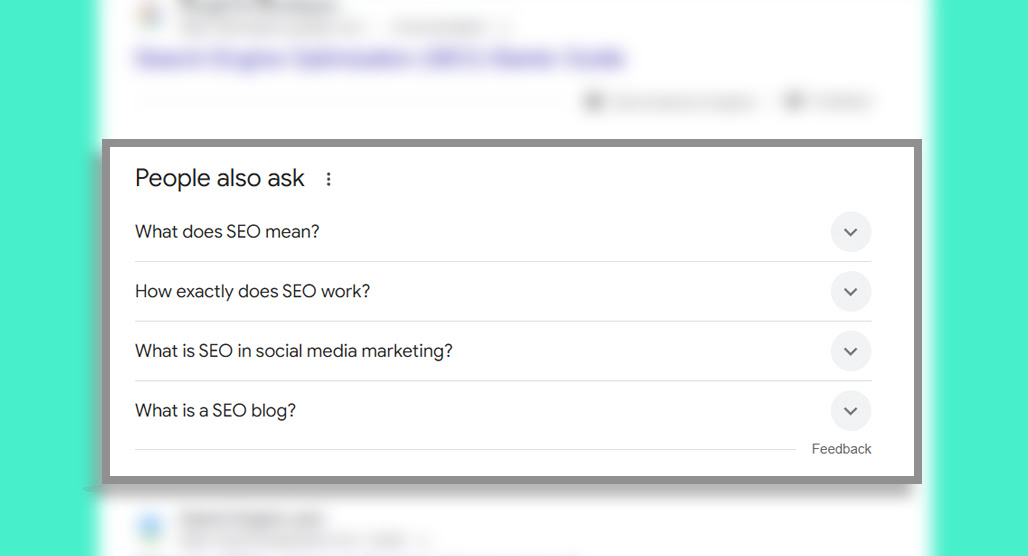This screenshot has width=1028, height=556.
Task: Click the "People also ask" heading
Action: pyautogui.click(x=220, y=178)
